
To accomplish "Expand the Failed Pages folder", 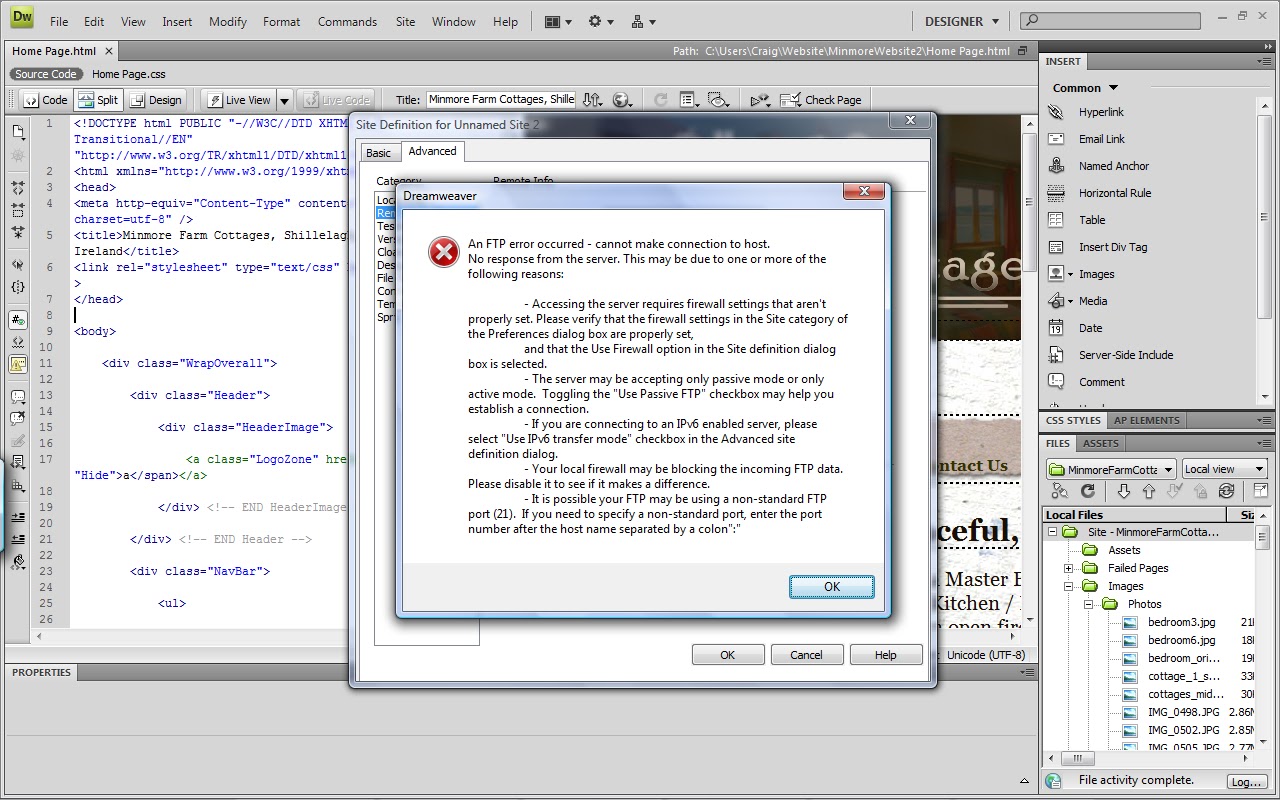I will coord(1068,569).
